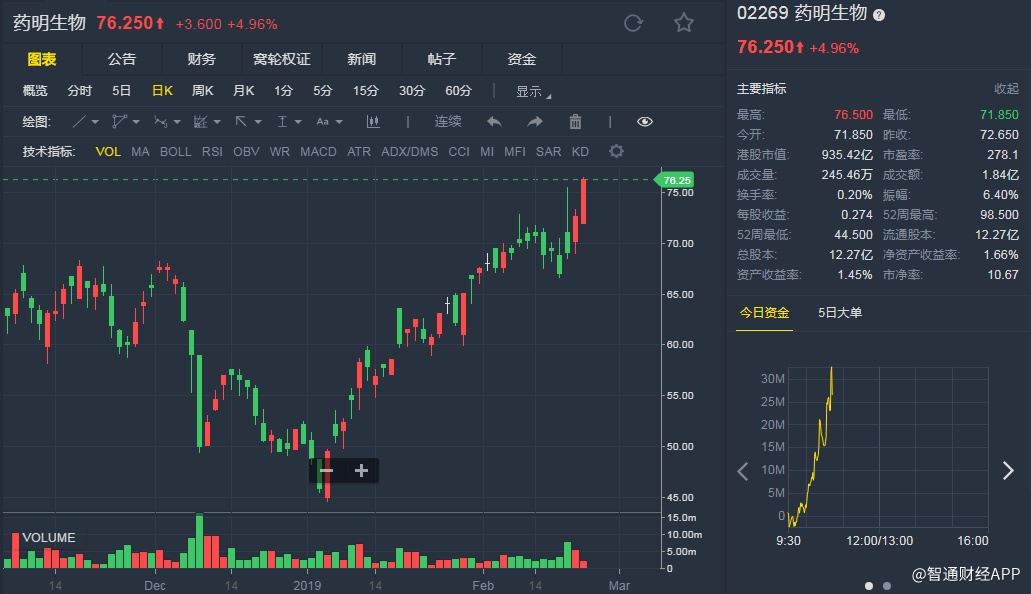This screenshot has height=594, width=1031.
Task: Enable the RSI indicator
Action: coord(212,152)
